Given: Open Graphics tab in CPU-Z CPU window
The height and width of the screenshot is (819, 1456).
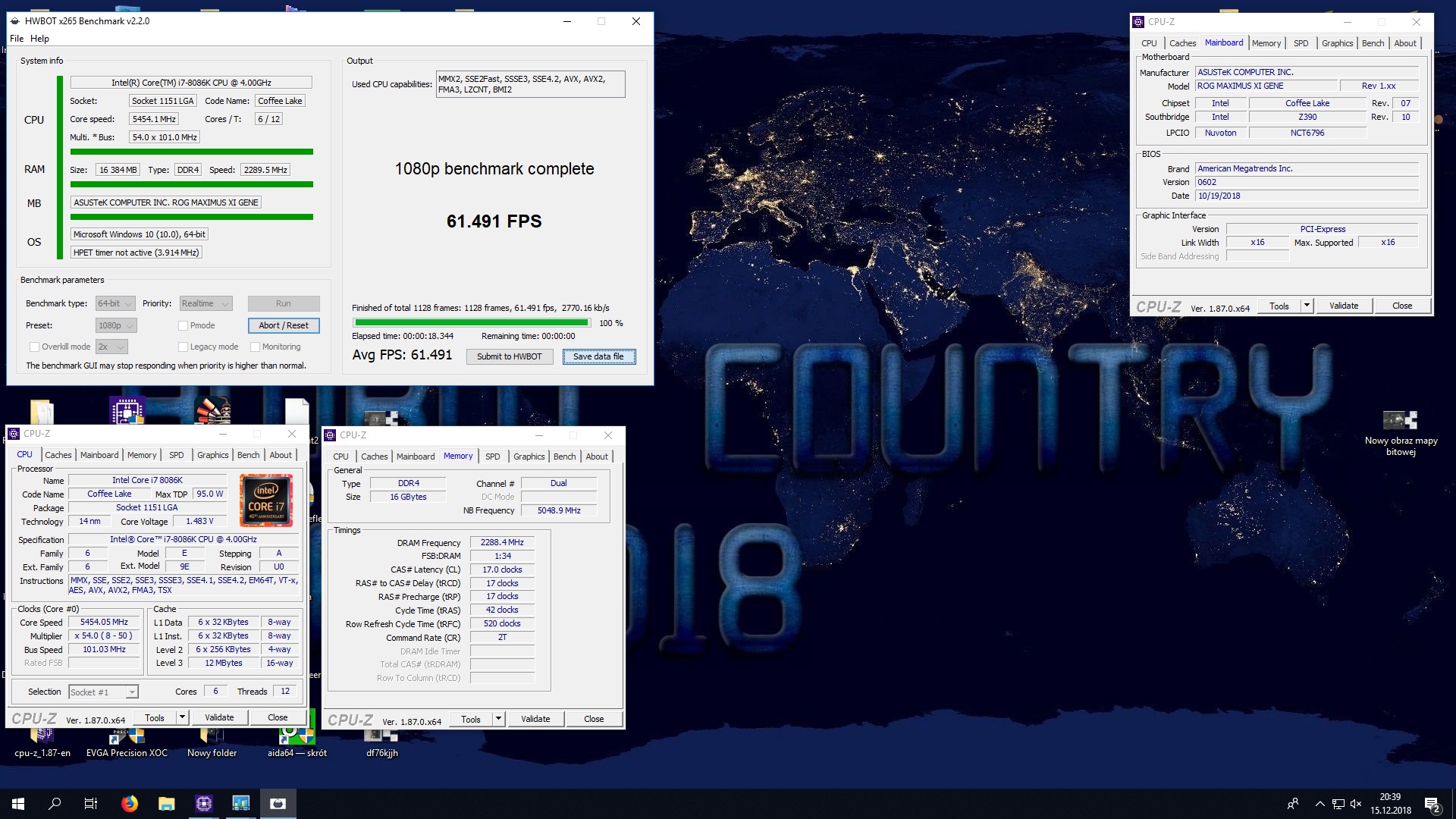Looking at the screenshot, I should click(212, 455).
